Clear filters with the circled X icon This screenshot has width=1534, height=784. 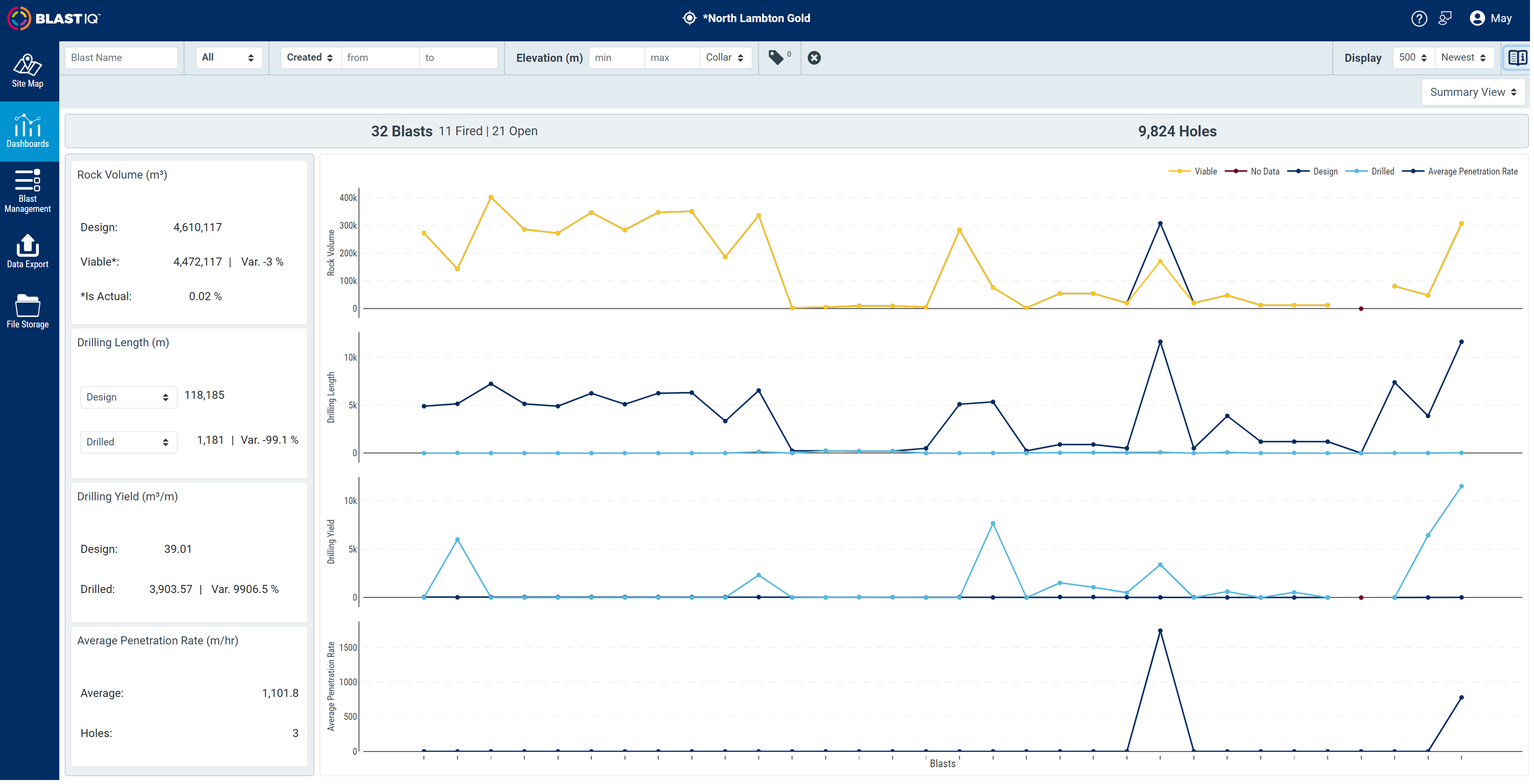(x=814, y=58)
